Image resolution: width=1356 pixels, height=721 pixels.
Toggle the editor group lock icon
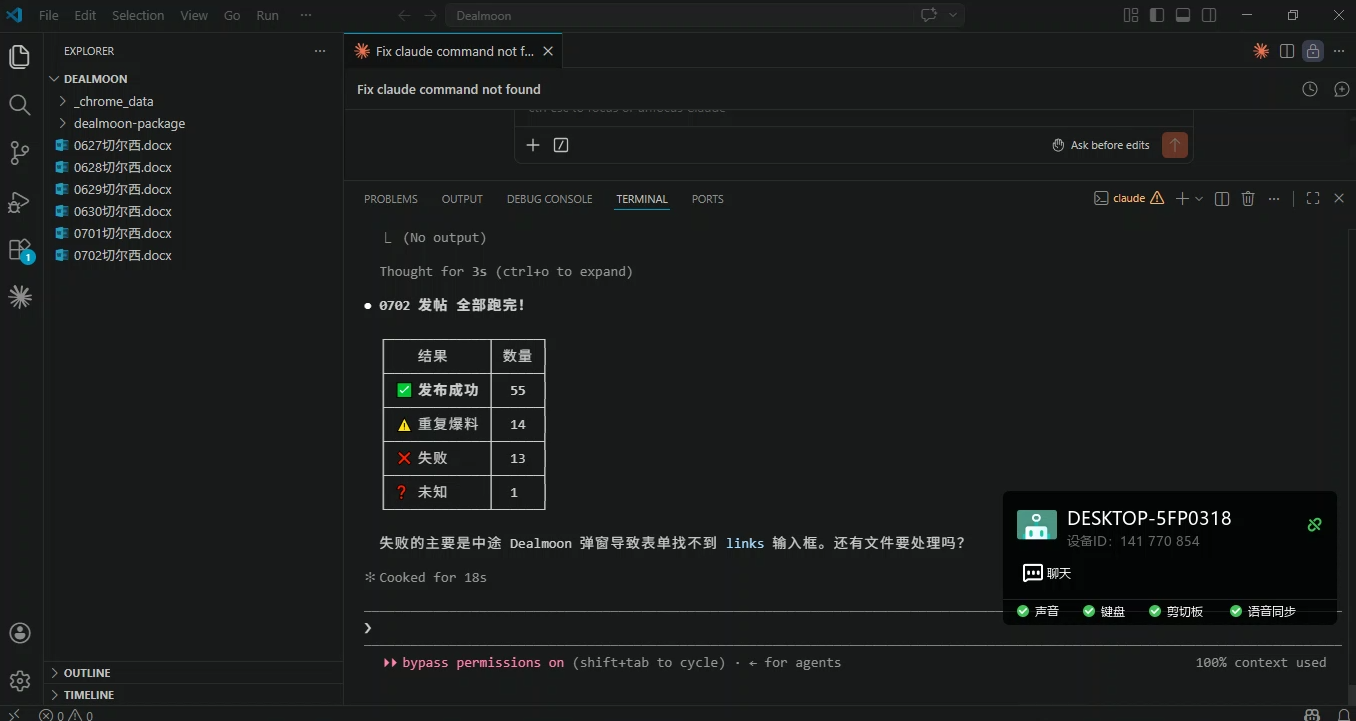coord(1313,51)
